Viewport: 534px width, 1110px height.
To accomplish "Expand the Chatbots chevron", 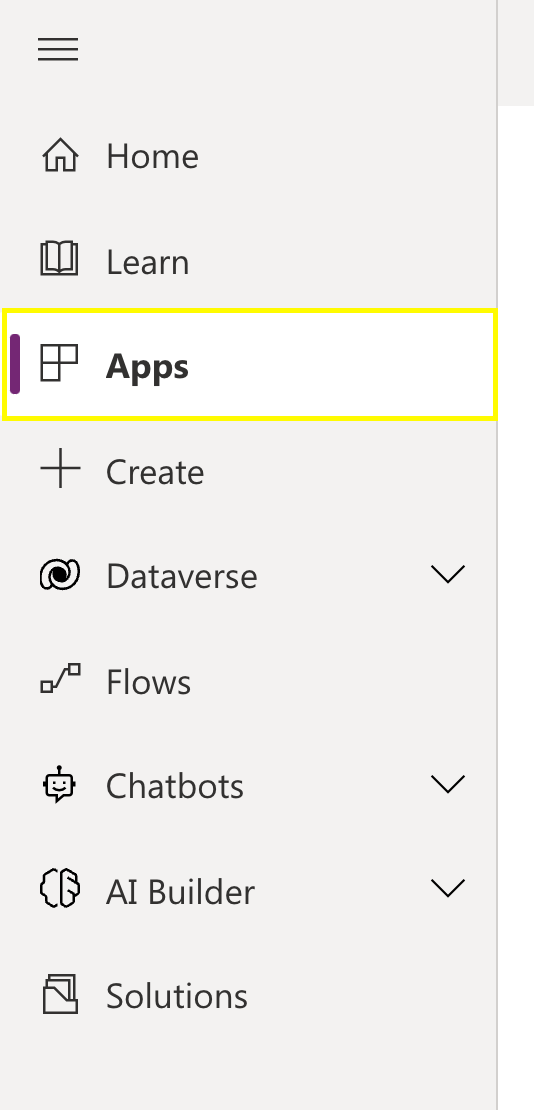I will [x=448, y=784].
